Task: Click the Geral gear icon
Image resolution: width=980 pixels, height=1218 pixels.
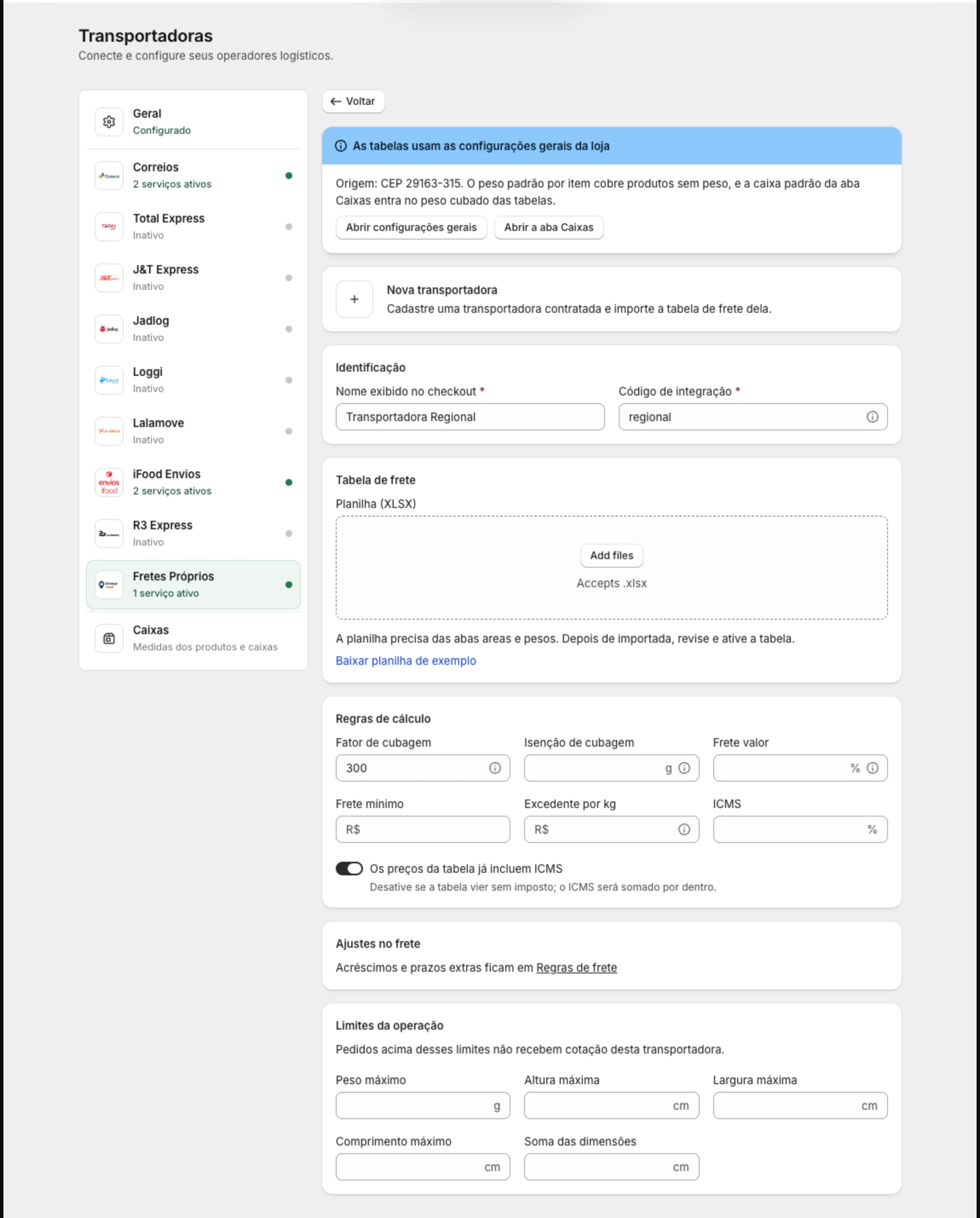Action: (x=109, y=122)
